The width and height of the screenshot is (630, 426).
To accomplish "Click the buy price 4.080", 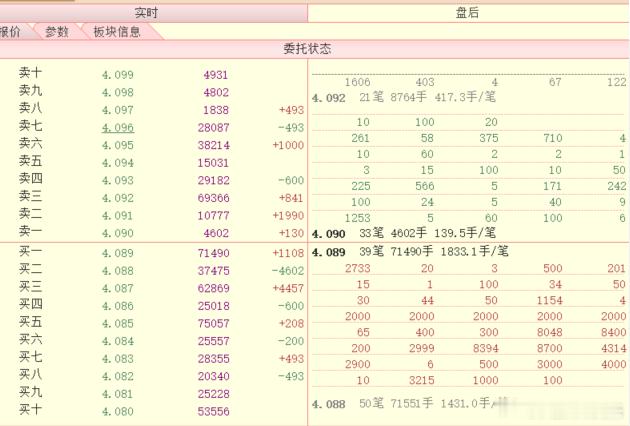I will (x=118, y=412).
